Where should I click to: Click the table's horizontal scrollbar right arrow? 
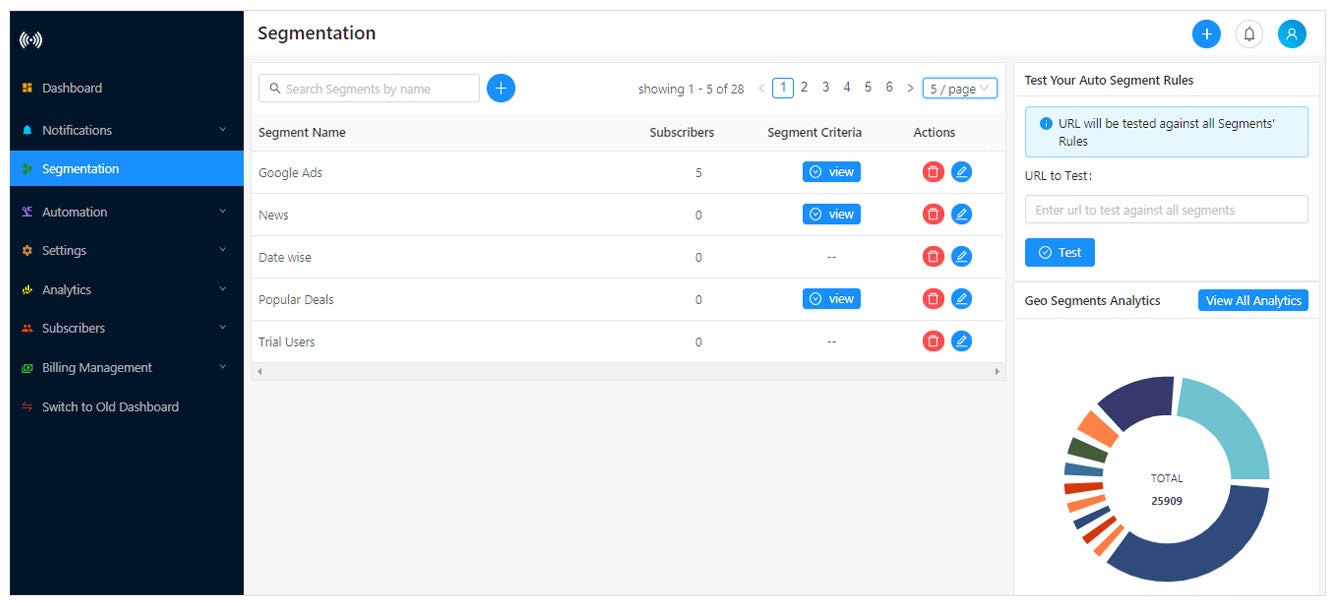(x=997, y=371)
